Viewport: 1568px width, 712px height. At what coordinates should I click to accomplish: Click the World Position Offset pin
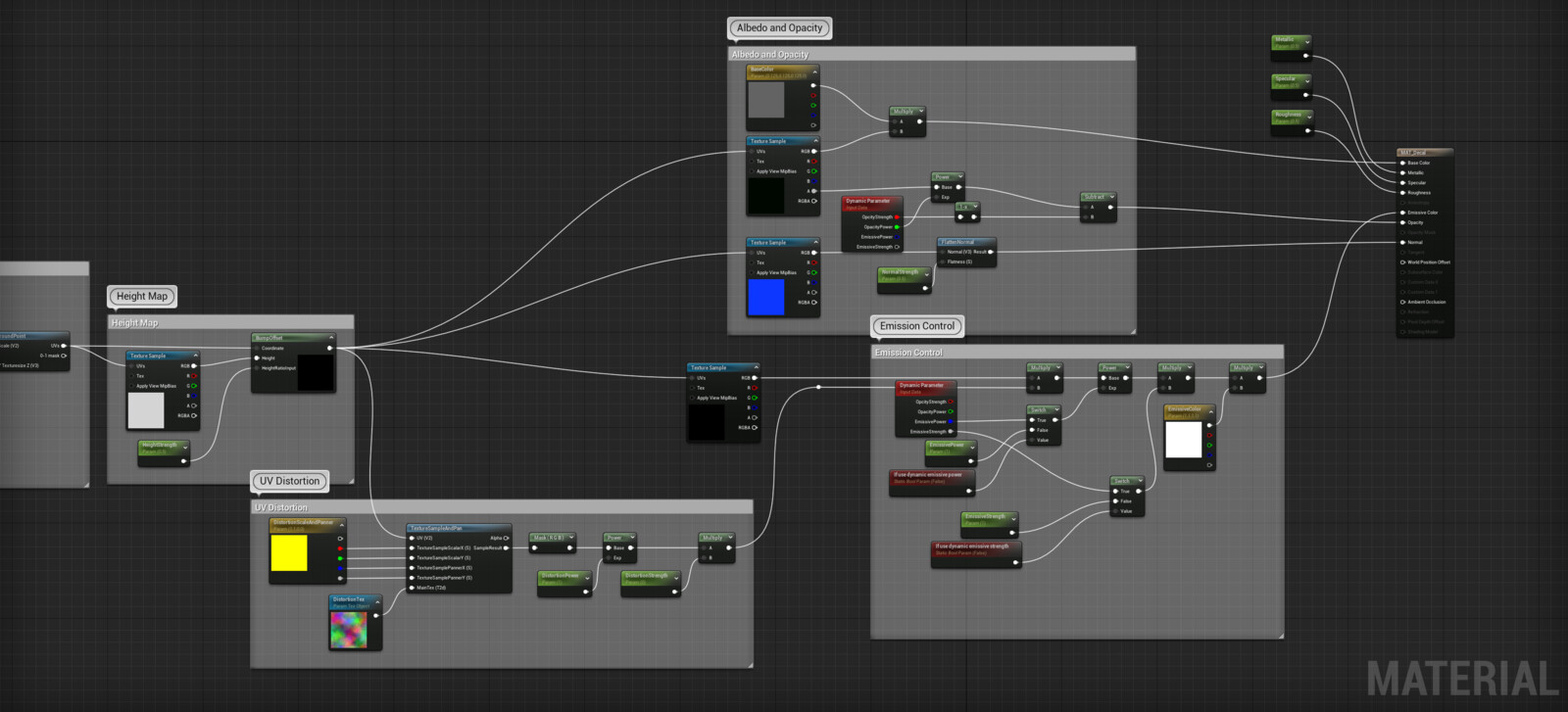click(1402, 262)
